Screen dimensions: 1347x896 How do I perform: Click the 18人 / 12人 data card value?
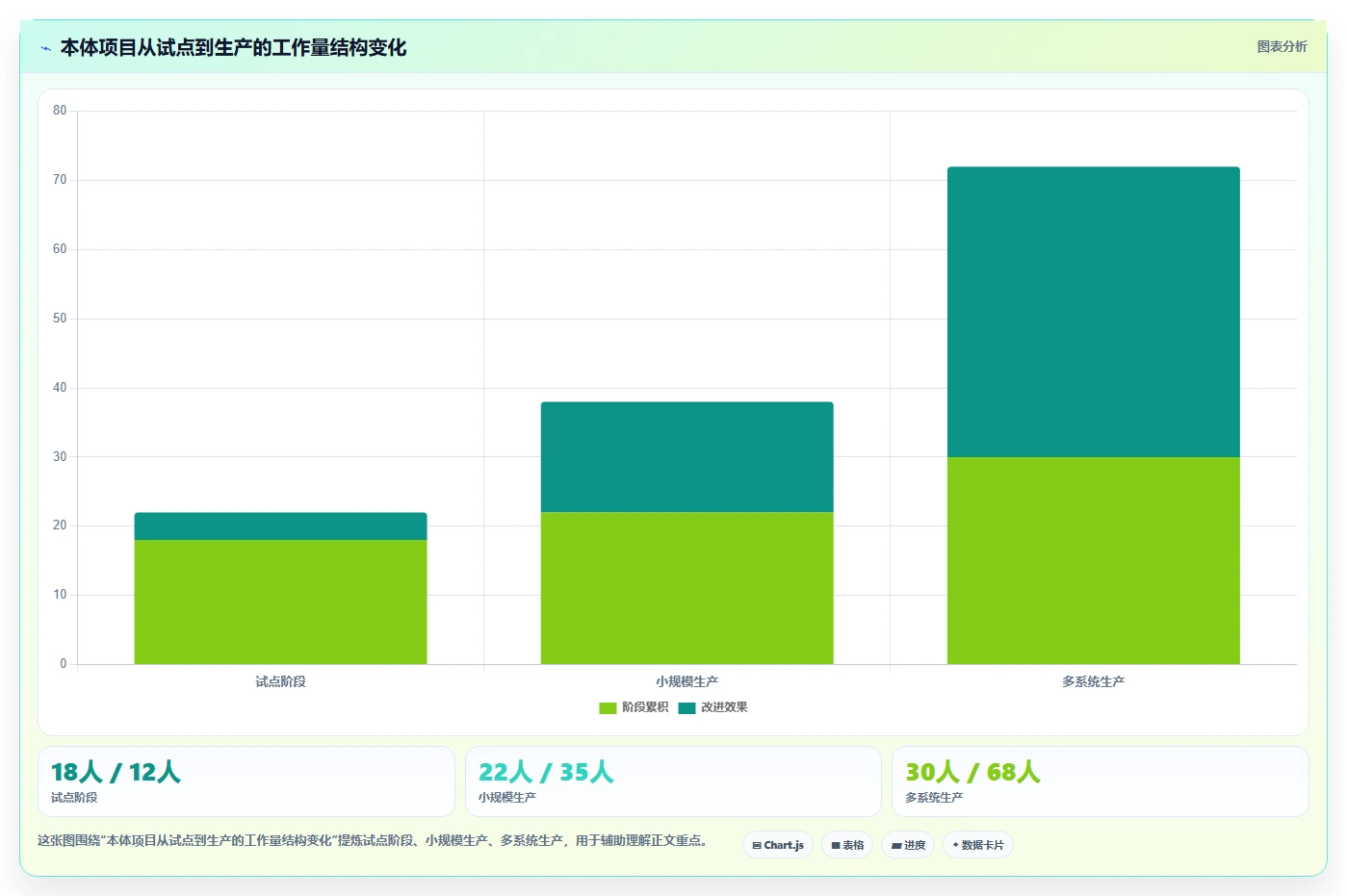tap(116, 772)
